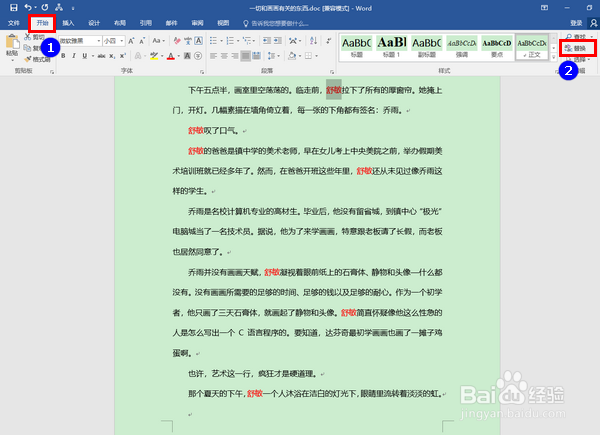Apply subscript formatting
This screenshot has height=435, width=600.
tap(112, 56)
